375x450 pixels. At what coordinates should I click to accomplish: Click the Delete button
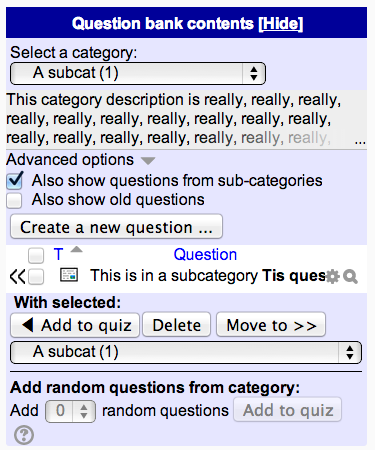coord(177,325)
